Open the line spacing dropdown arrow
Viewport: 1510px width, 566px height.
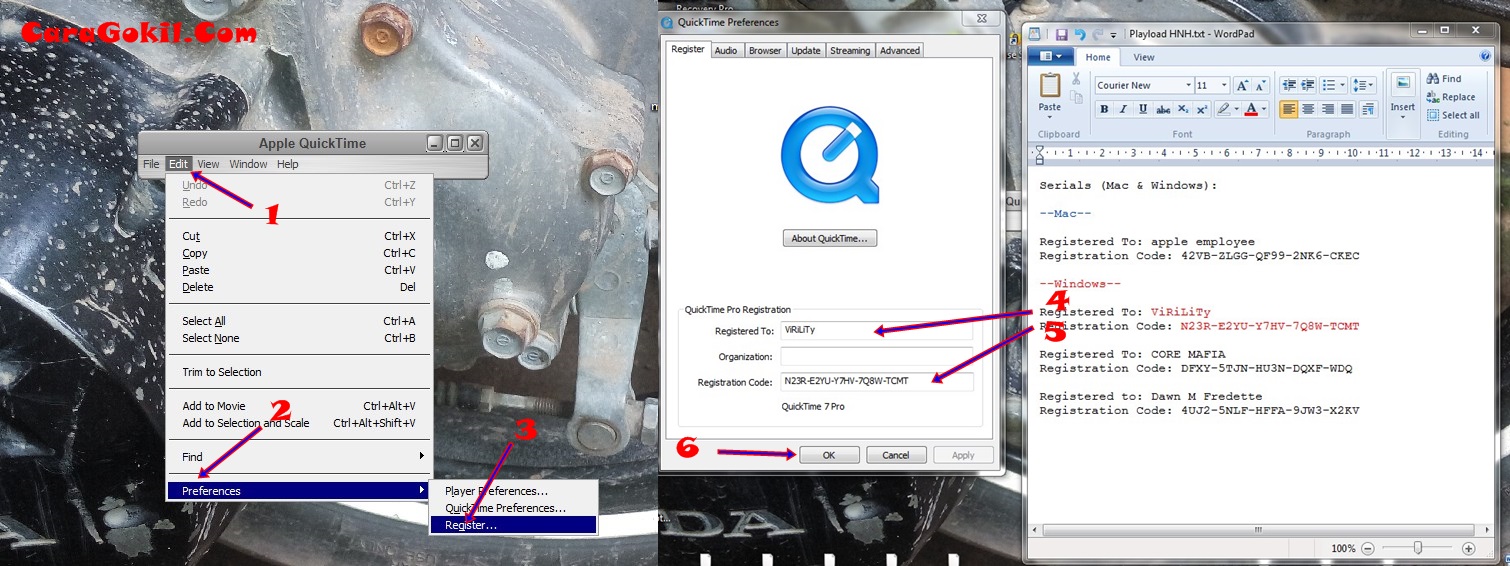pyautogui.click(x=1372, y=85)
